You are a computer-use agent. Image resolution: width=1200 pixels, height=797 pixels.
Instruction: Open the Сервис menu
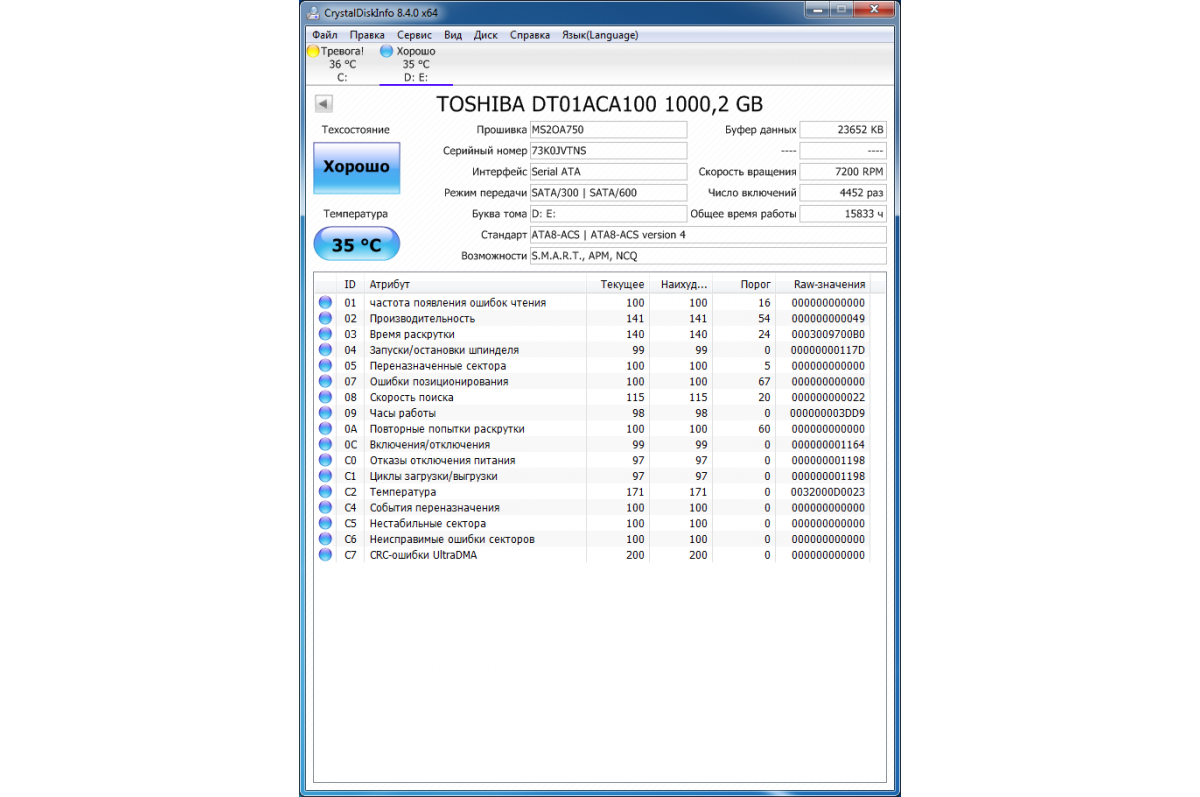[414, 35]
